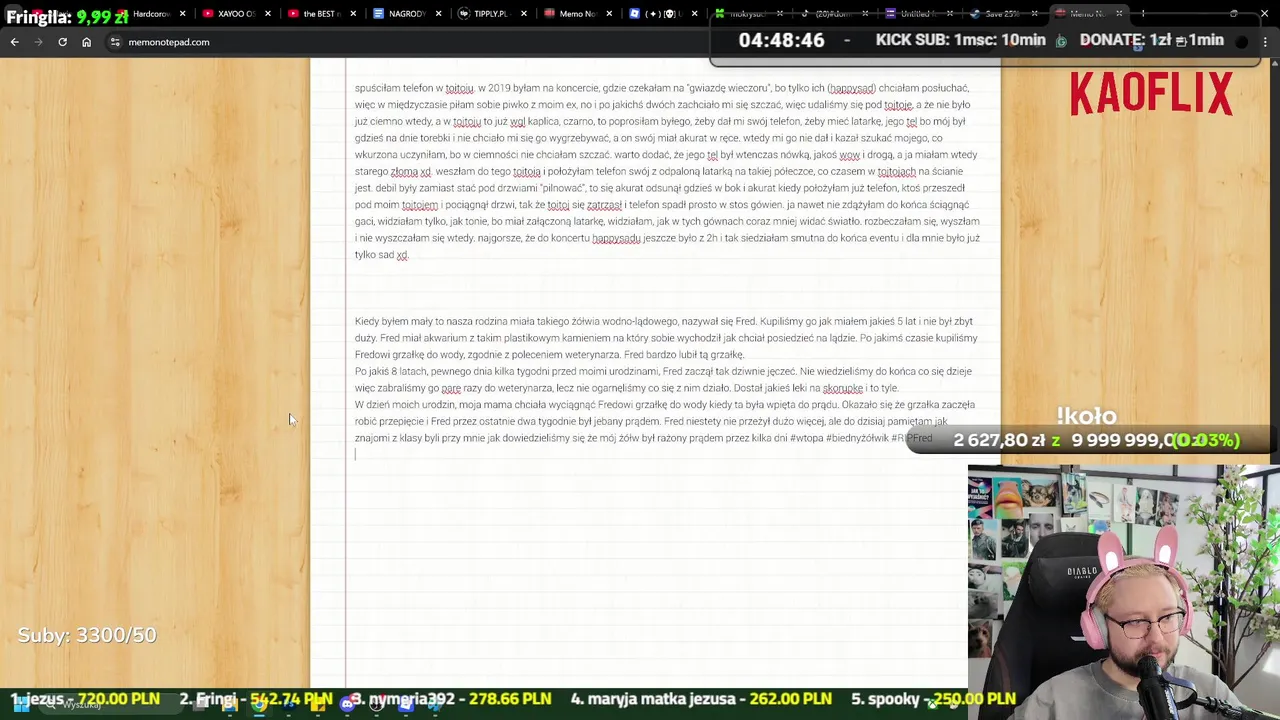This screenshot has height=720, width=1280.
Task: Click the hashtag '#biednyżółwik' in the note
Action: click(857, 438)
